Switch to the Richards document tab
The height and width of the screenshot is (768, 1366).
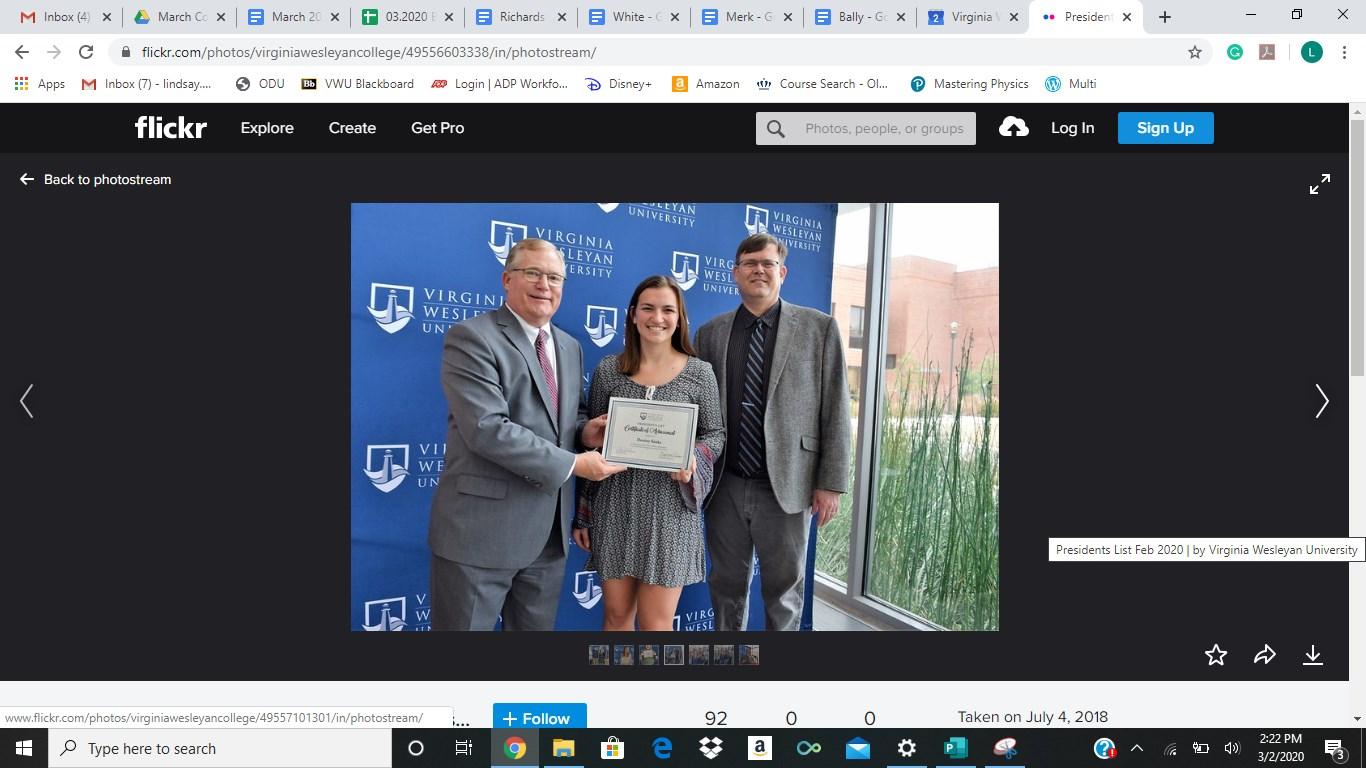point(522,17)
